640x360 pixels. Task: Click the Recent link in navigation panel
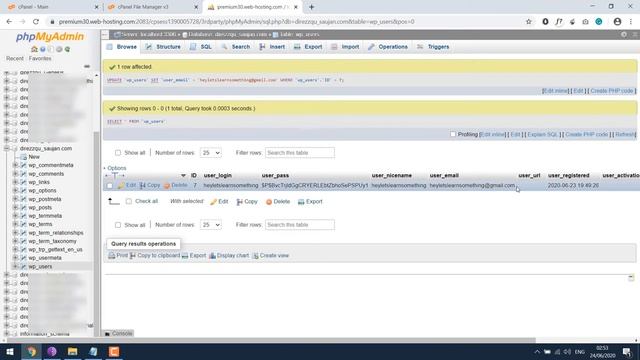pyautogui.click(x=15, y=58)
